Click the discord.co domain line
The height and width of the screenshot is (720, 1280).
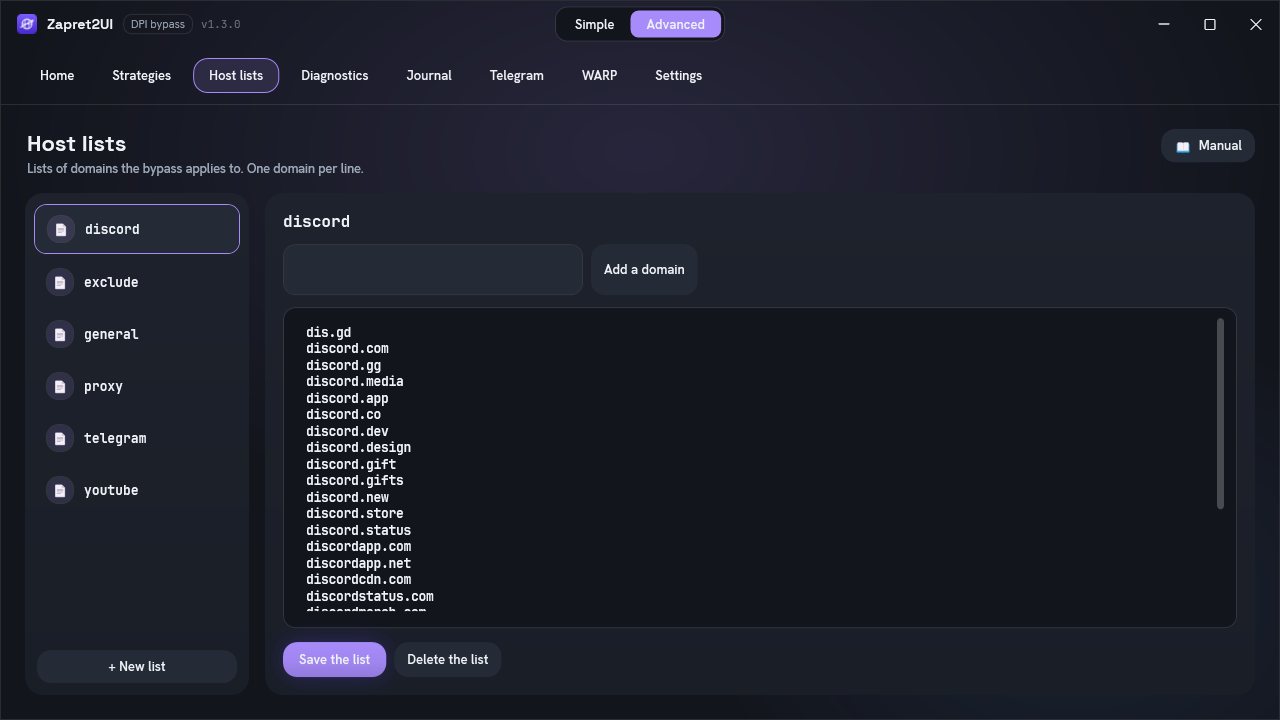click(344, 415)
